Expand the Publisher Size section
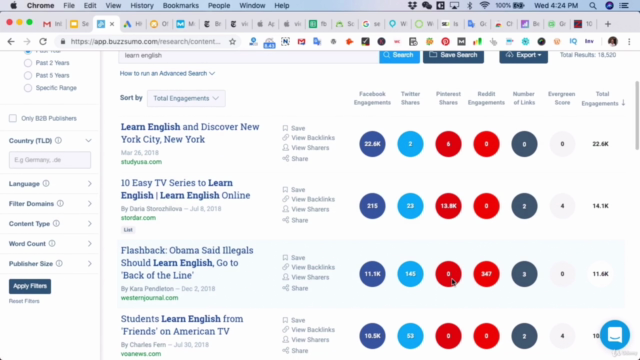Screen dimensions: 640x360 [89, 263]
